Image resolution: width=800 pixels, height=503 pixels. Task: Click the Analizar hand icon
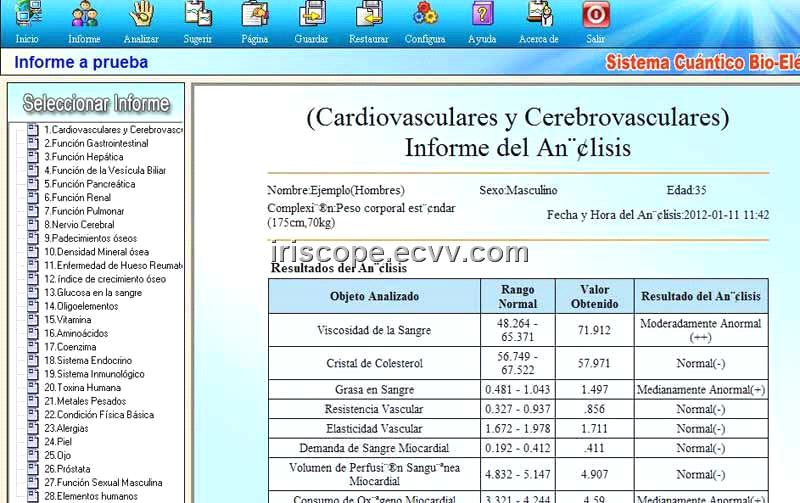pyautogui.click(x=141, y=16)
